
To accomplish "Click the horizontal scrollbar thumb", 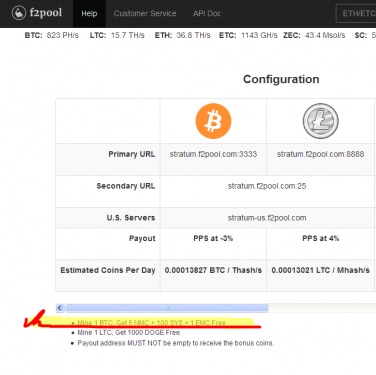I will point(166,308).
